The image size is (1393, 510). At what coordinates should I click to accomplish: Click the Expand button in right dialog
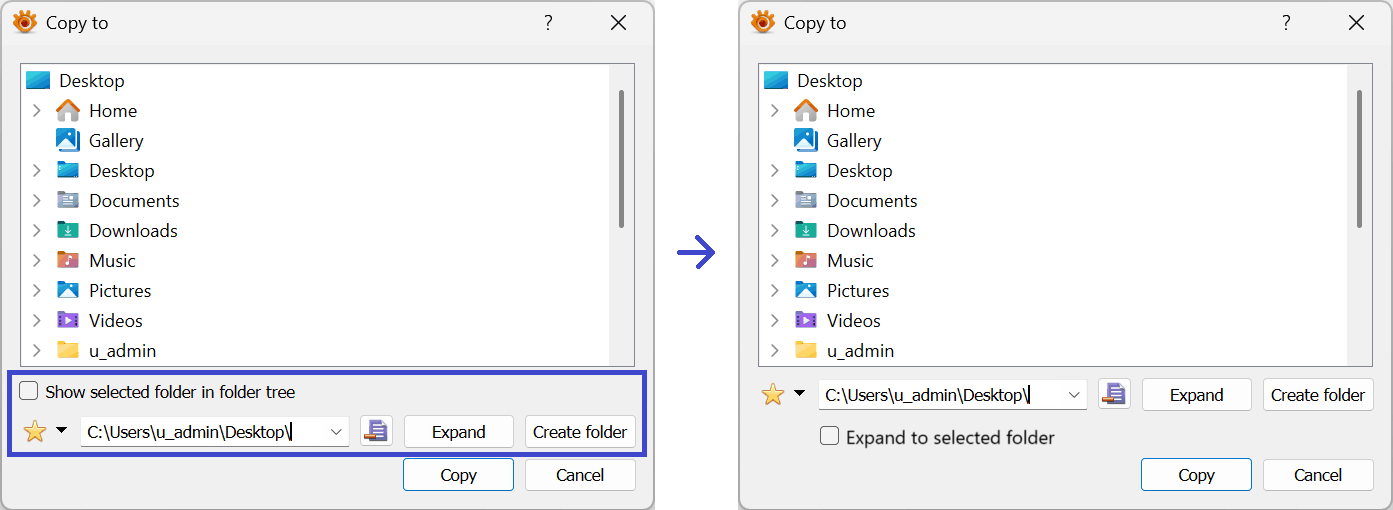1196,395
